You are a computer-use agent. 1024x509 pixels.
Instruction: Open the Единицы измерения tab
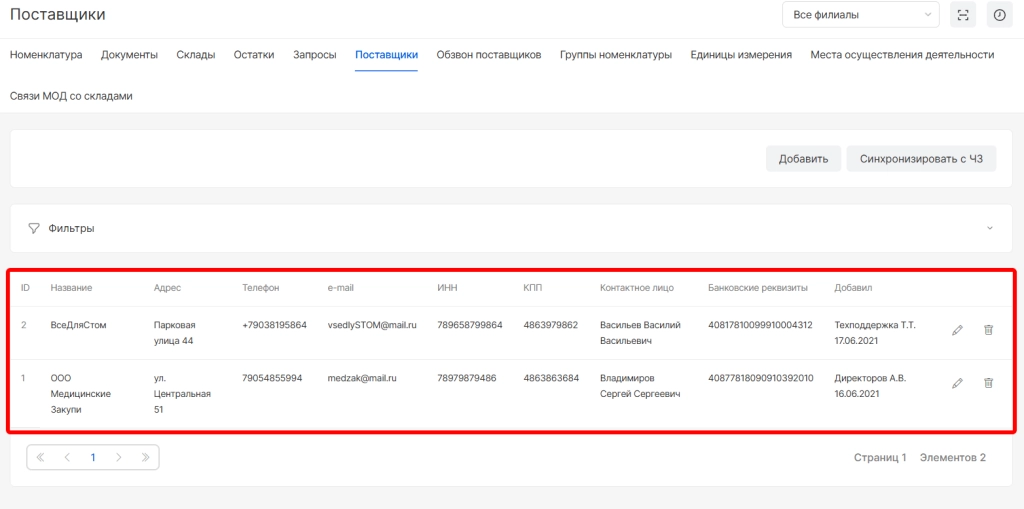tap(741, 55)
